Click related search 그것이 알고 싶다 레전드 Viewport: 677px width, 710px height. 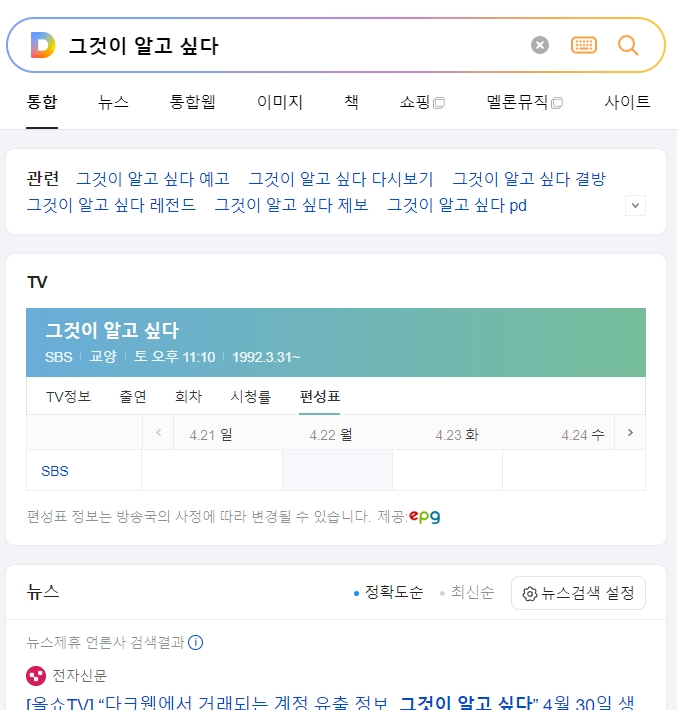[x=111, y=205]
